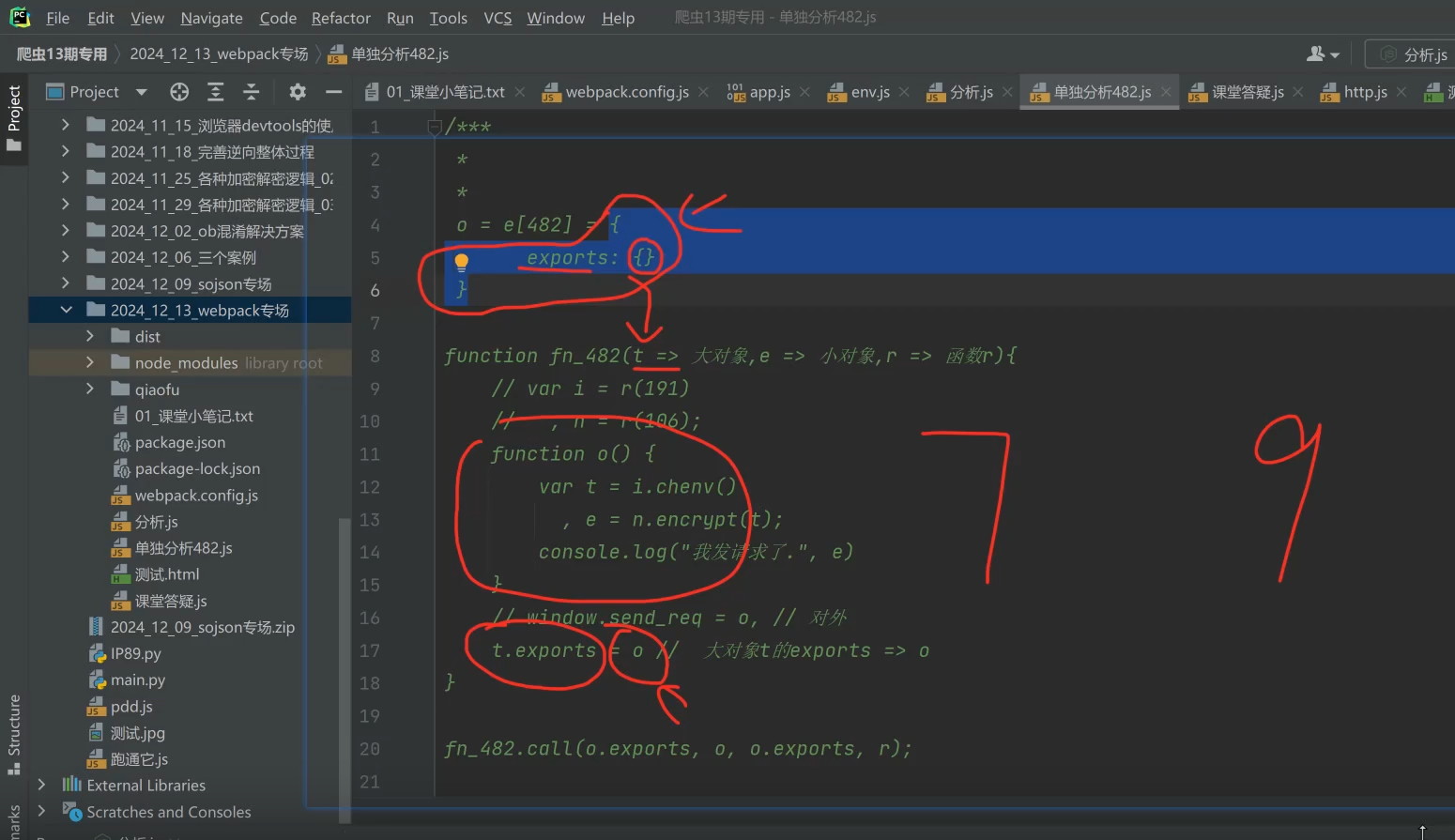Toggle code fold at line 1

[434, 127]
